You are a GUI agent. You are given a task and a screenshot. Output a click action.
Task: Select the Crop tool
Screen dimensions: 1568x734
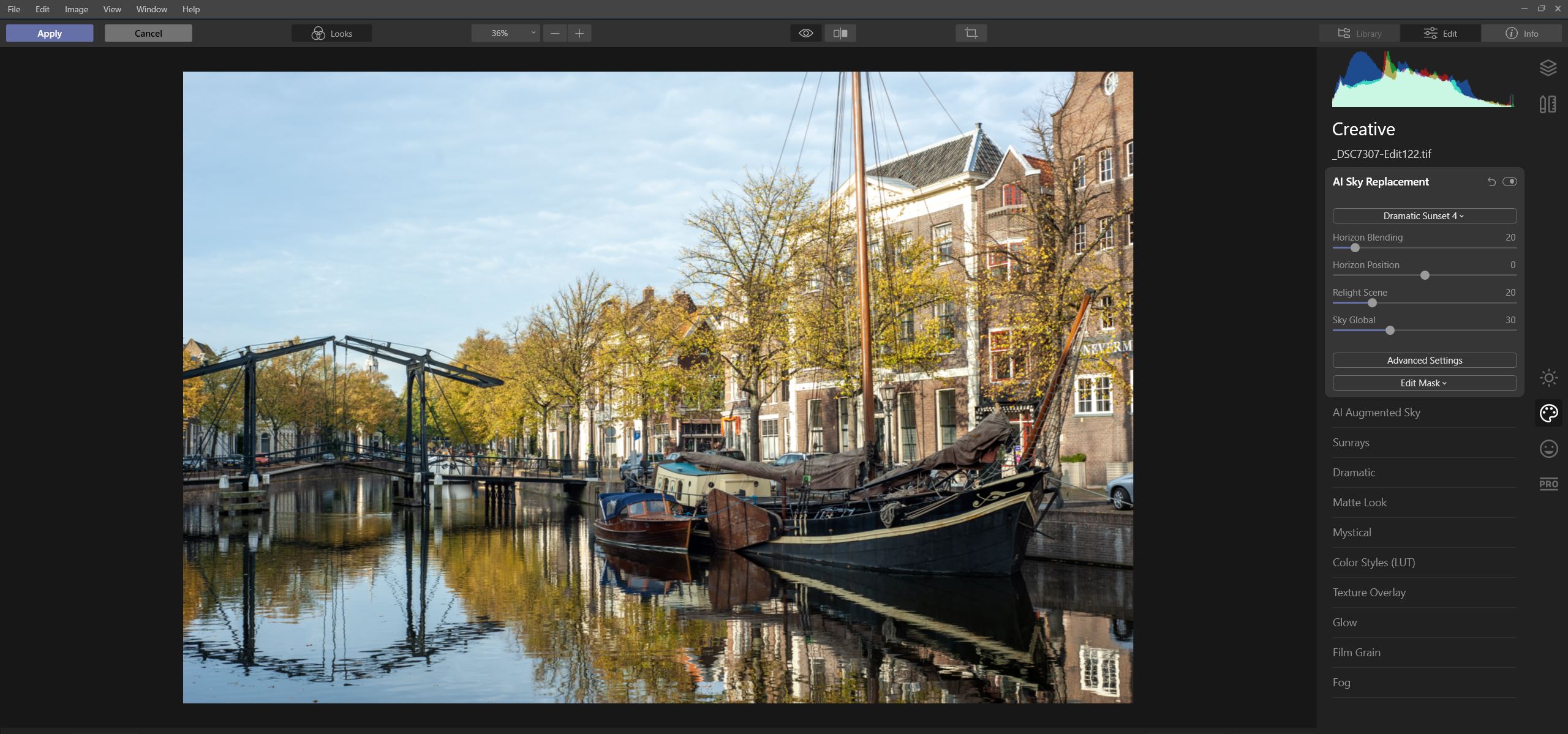(x=971, y=33)
